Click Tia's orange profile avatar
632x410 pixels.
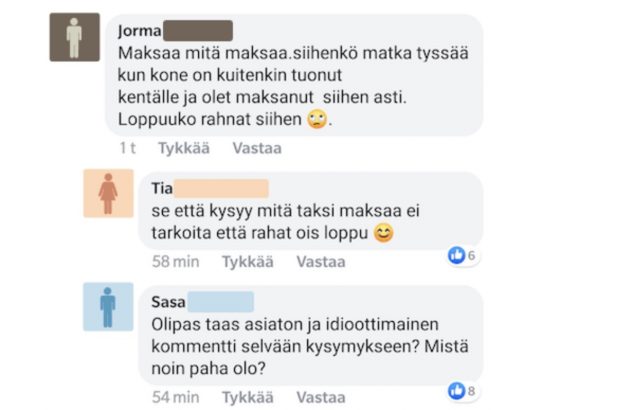pyautogui.click(x=108, y=193)
